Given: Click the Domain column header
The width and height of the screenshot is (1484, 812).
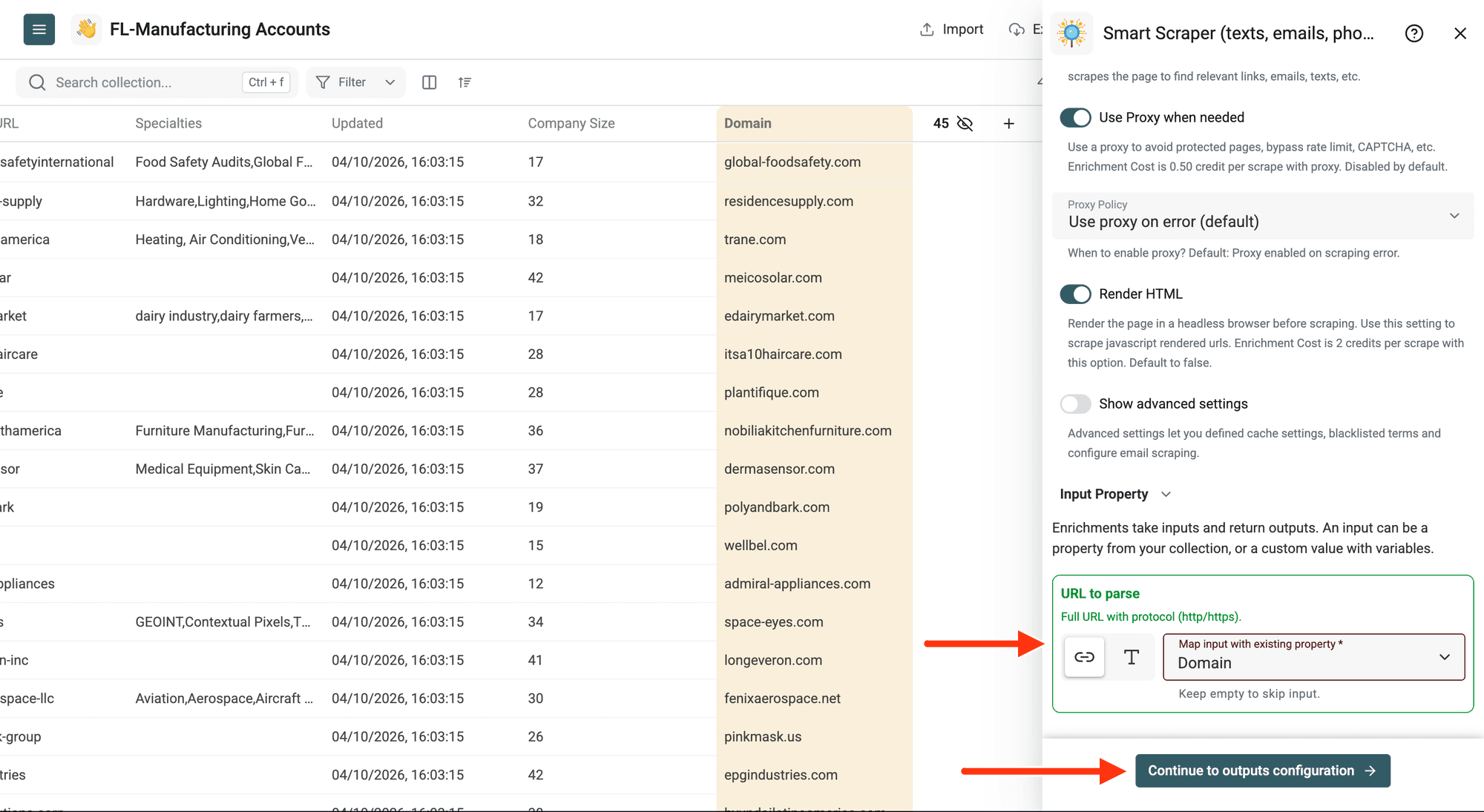Looking at the screenshot, I should (814, 124).
